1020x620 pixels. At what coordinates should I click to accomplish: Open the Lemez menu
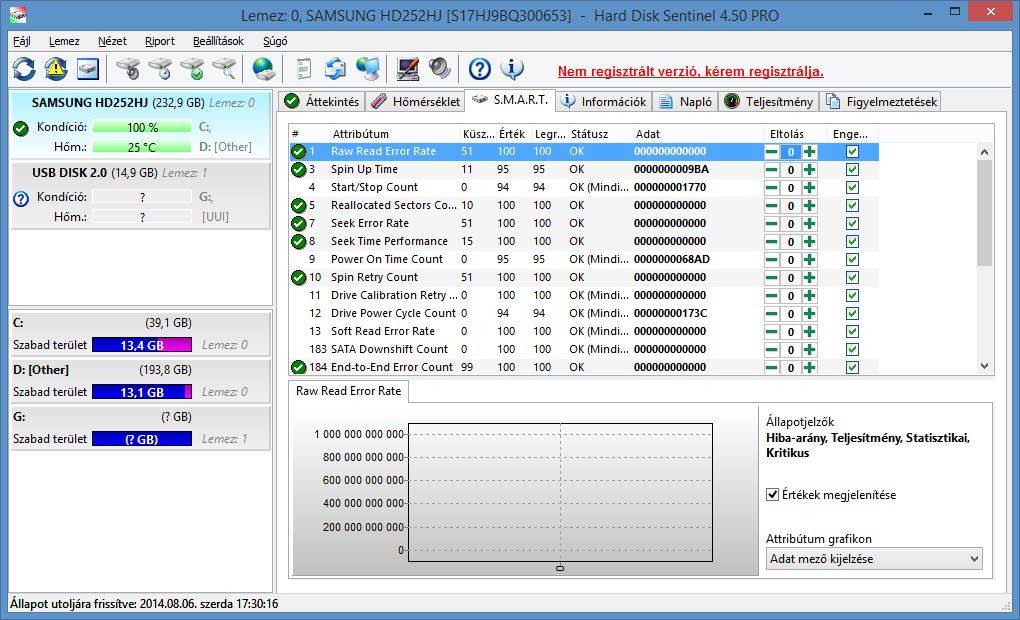point(64,41)
